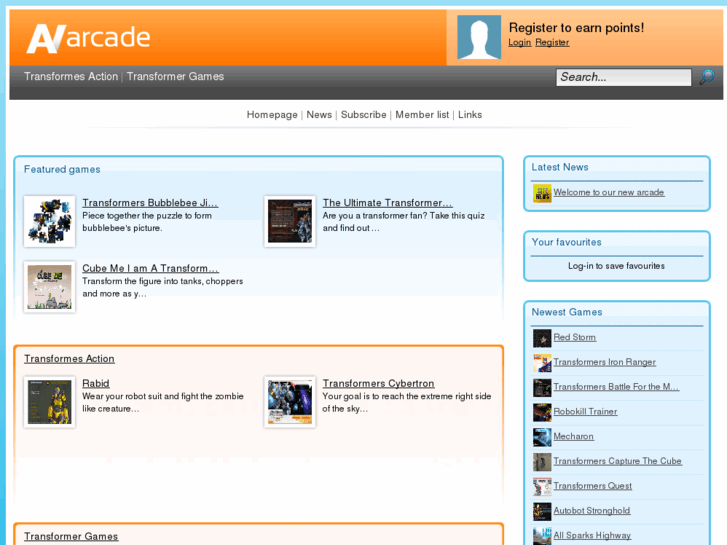Open the Ultimate Transformer quiz thumbnail
The width and height of the screenshot is (727, 545).
point(290,221)
